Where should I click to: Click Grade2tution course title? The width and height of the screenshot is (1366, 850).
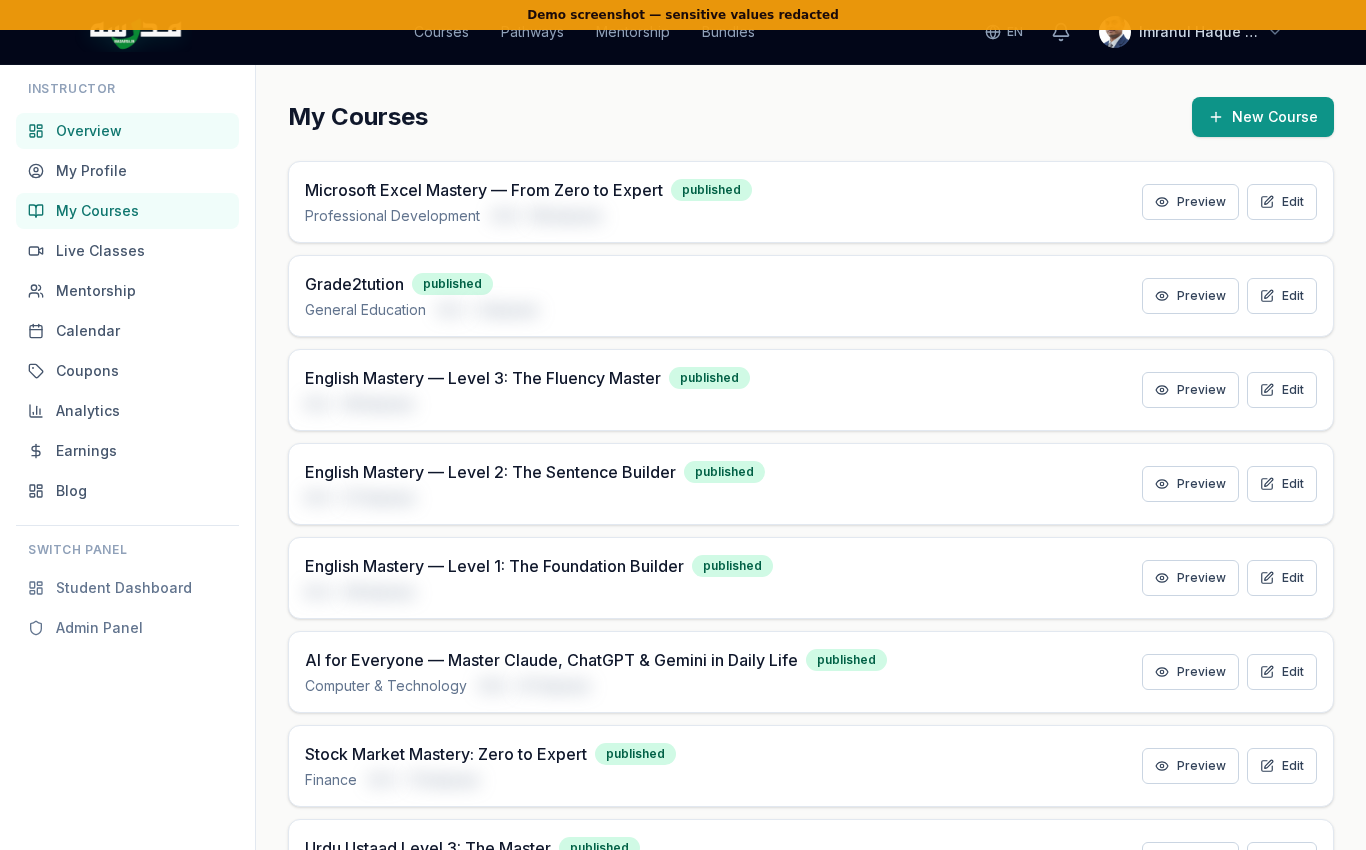coord(354,284)
